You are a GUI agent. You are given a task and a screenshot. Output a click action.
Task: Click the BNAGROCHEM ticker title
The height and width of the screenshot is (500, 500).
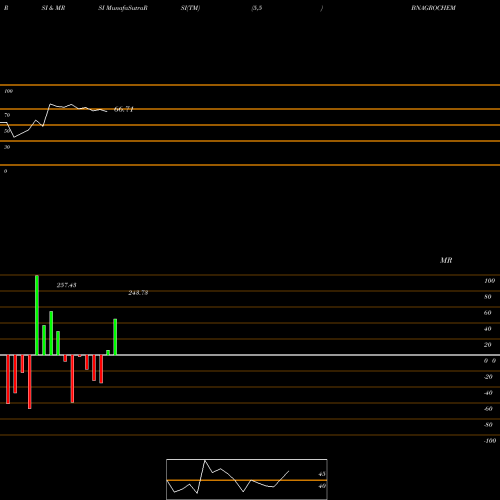[433, 8]
